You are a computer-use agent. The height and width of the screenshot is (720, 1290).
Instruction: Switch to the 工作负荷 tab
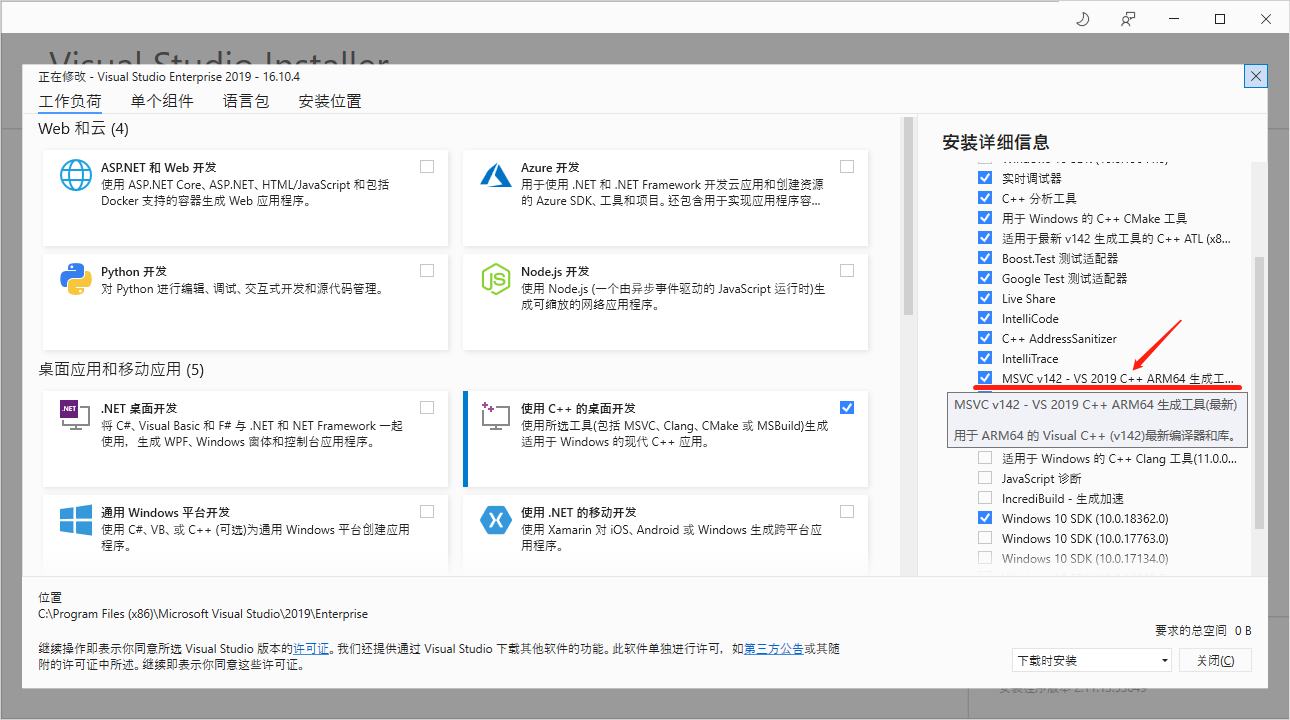point(70,101)
